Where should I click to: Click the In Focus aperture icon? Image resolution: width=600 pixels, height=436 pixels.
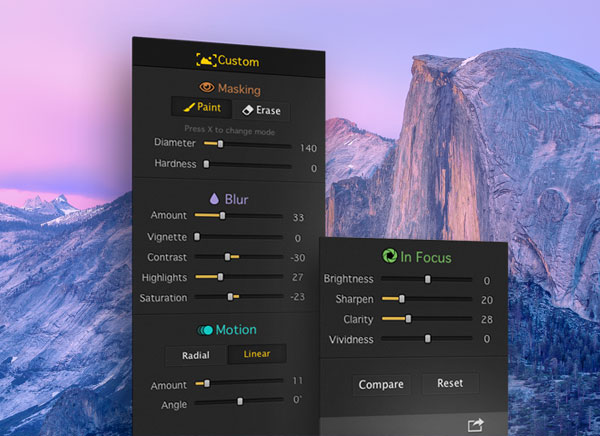(x=390, y=255)
